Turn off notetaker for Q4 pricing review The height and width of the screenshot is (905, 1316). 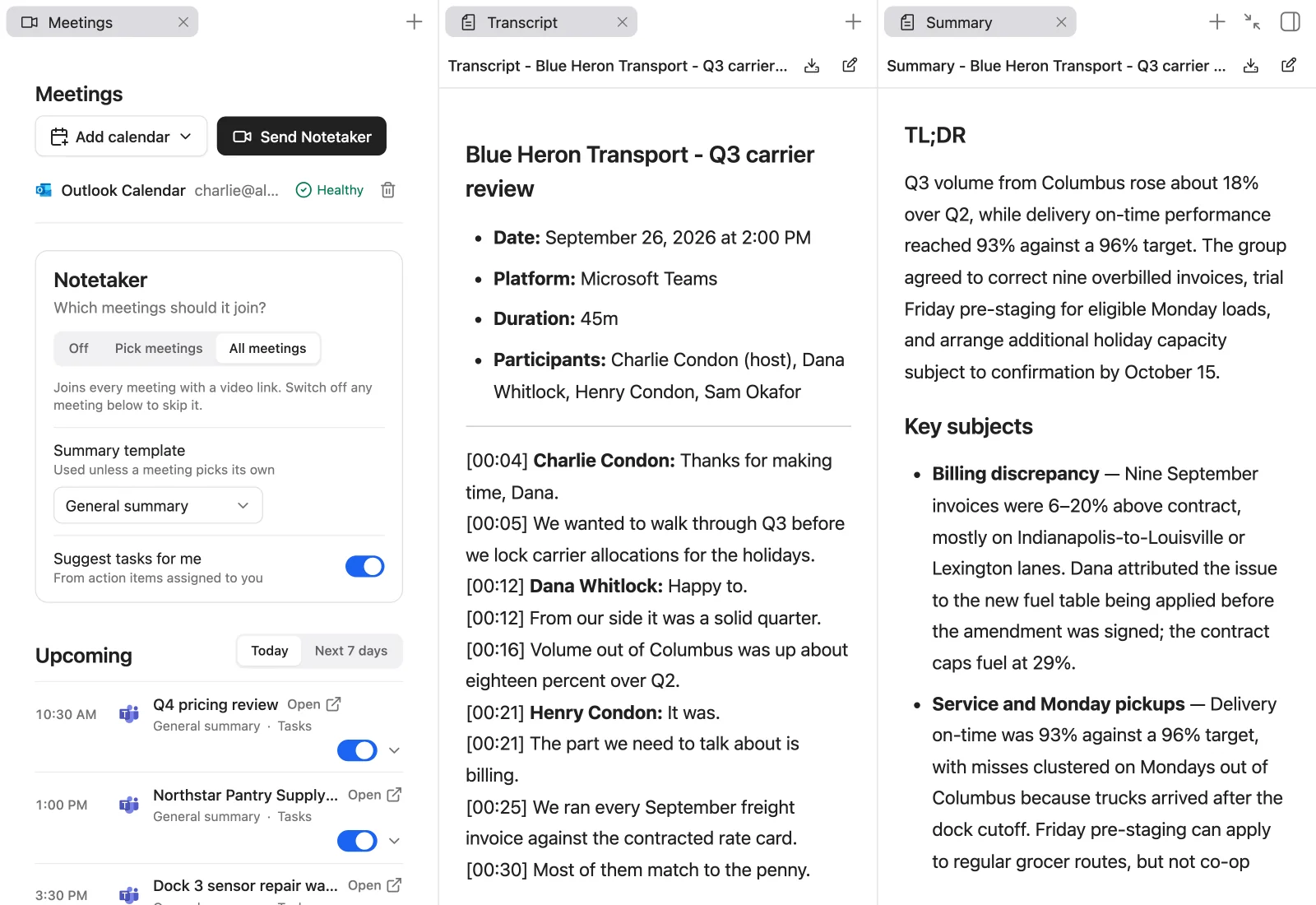[357, 750]
